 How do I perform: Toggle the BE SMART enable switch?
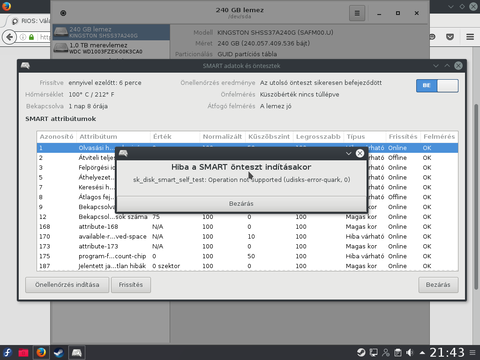click(437, 86)
